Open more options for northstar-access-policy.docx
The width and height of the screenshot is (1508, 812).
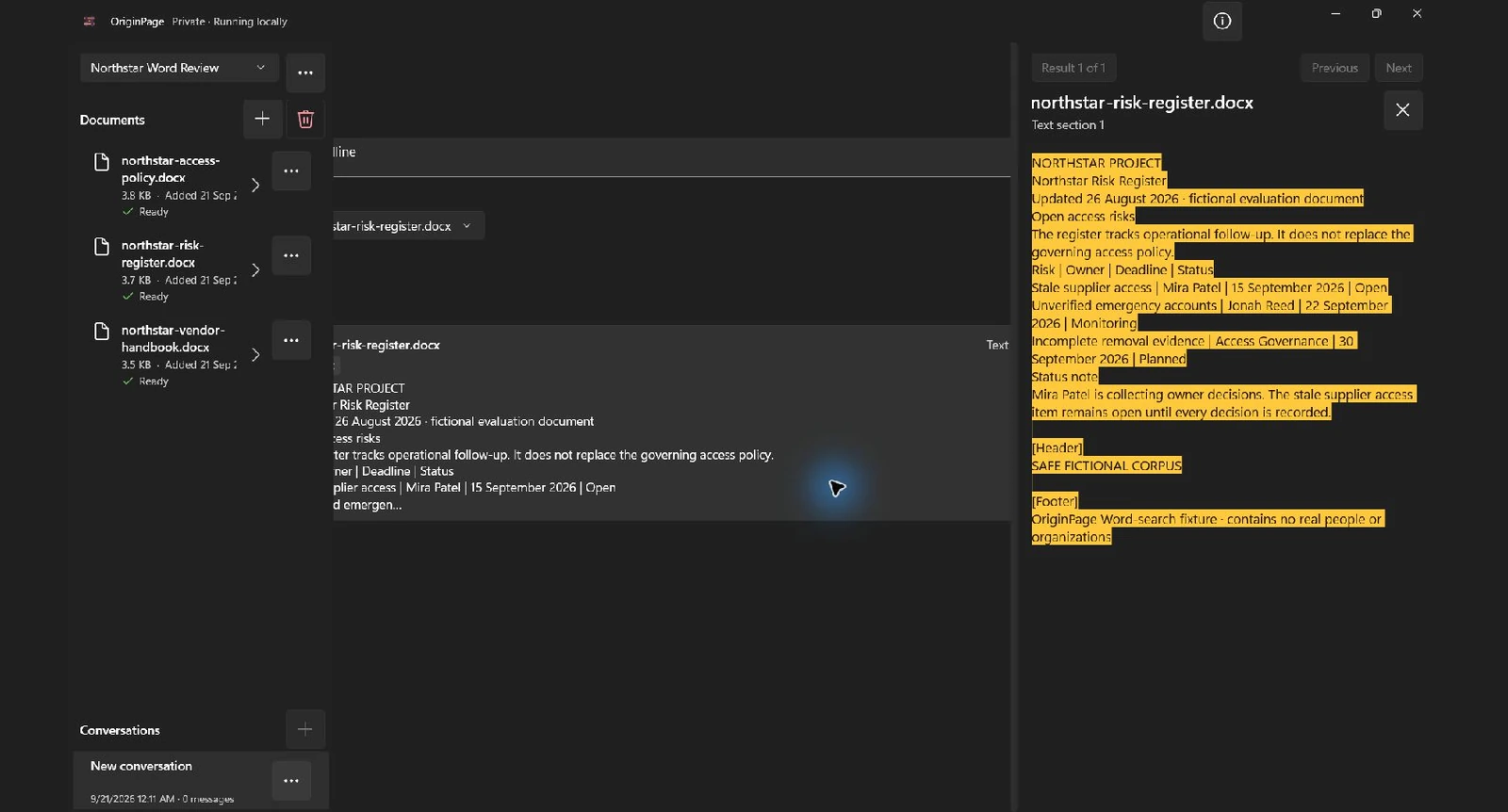pos(291,171)
